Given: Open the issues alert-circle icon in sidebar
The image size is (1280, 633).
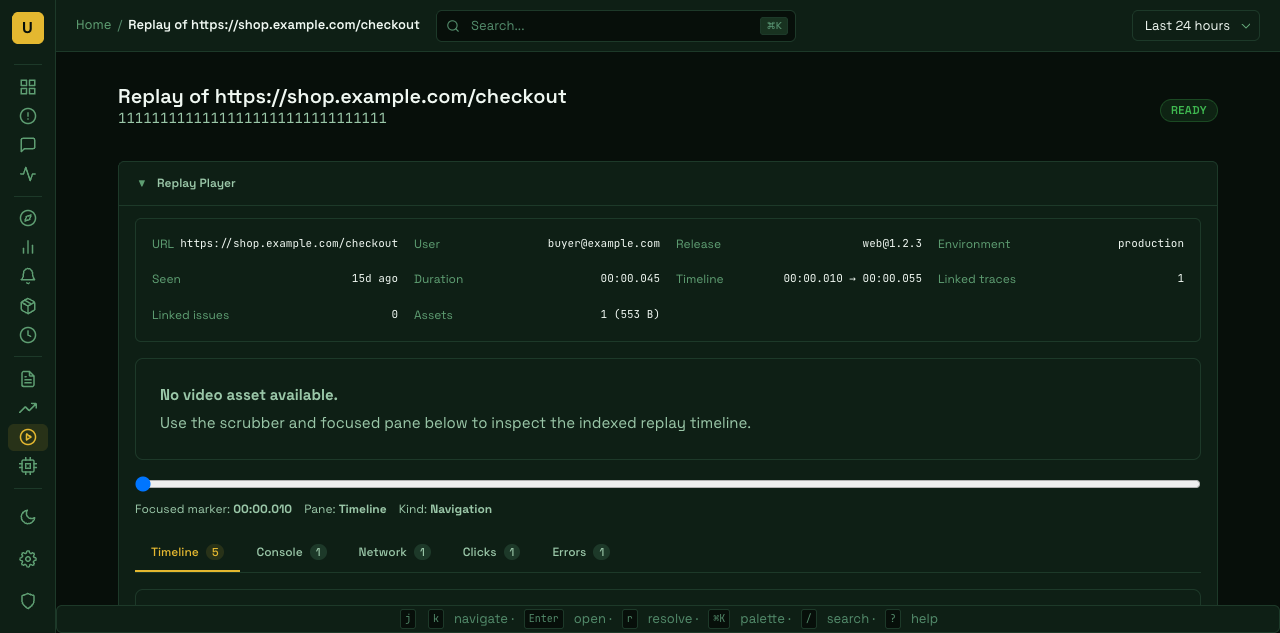Looking at the screenshot, I should pyautogui.click(x=28, y=116).
